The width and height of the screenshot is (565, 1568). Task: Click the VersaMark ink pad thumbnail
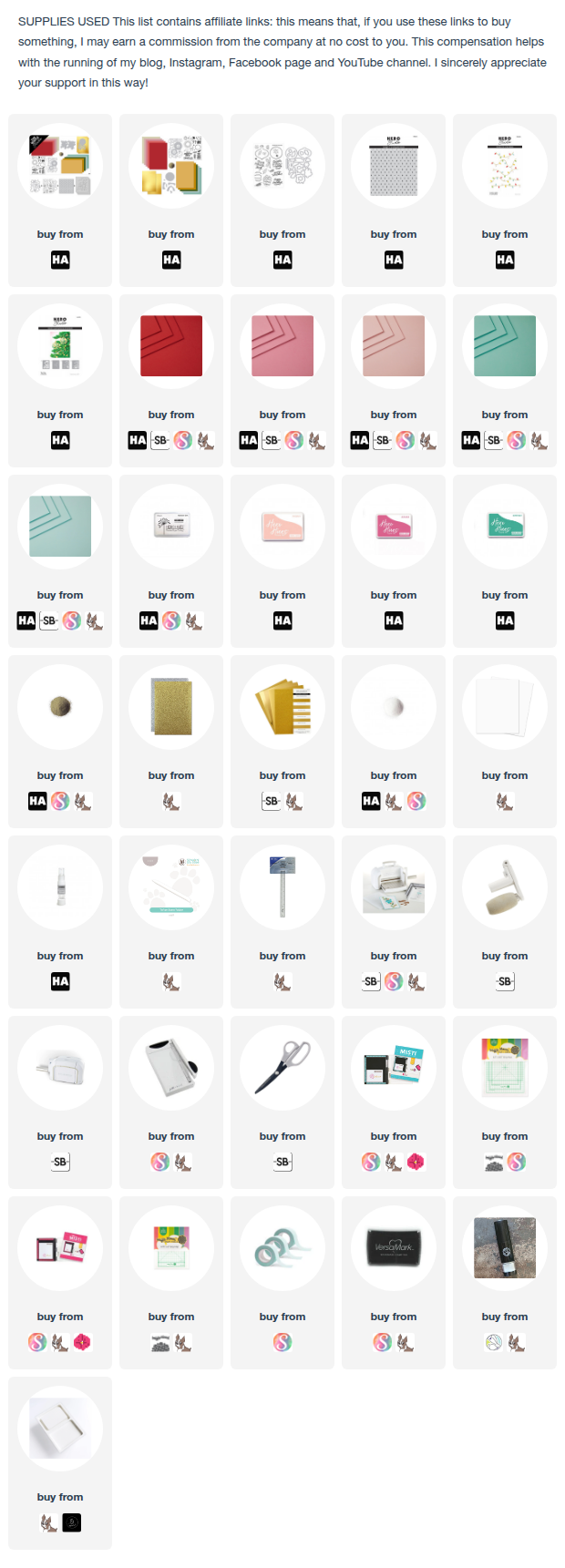(394, 1248)
